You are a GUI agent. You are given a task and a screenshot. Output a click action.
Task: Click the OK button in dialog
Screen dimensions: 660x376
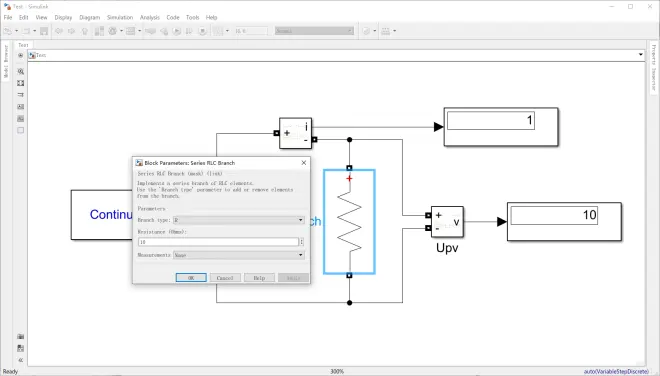(191, 278)
